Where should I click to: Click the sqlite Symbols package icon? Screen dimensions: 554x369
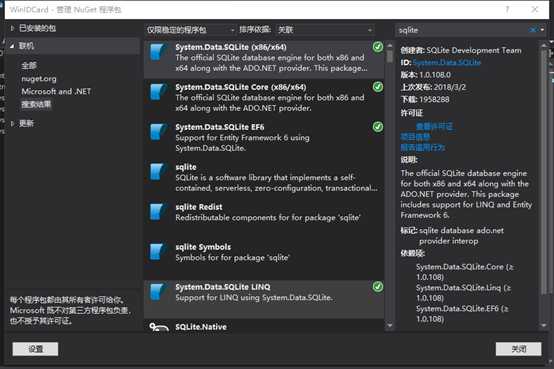[x=158, y=252]
